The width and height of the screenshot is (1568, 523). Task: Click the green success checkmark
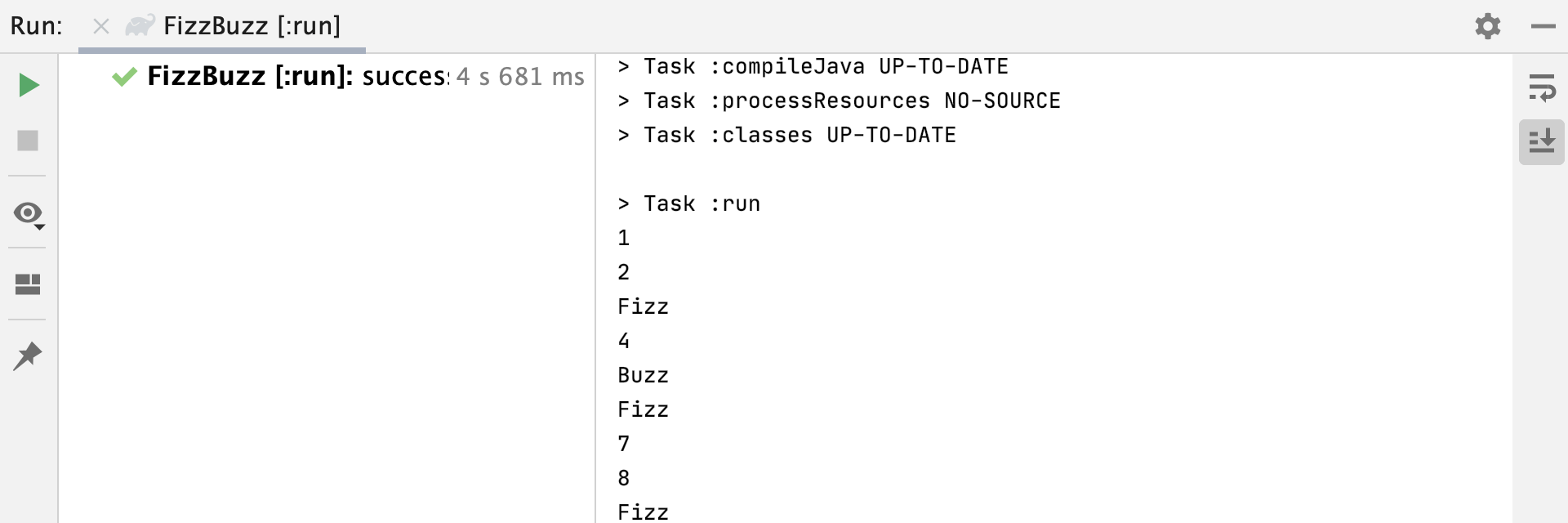[124, 76]
